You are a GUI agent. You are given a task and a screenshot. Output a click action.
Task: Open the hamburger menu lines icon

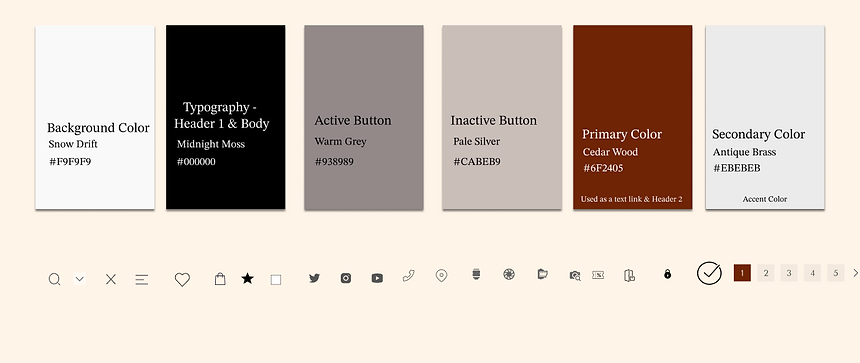tap(142, 280)
